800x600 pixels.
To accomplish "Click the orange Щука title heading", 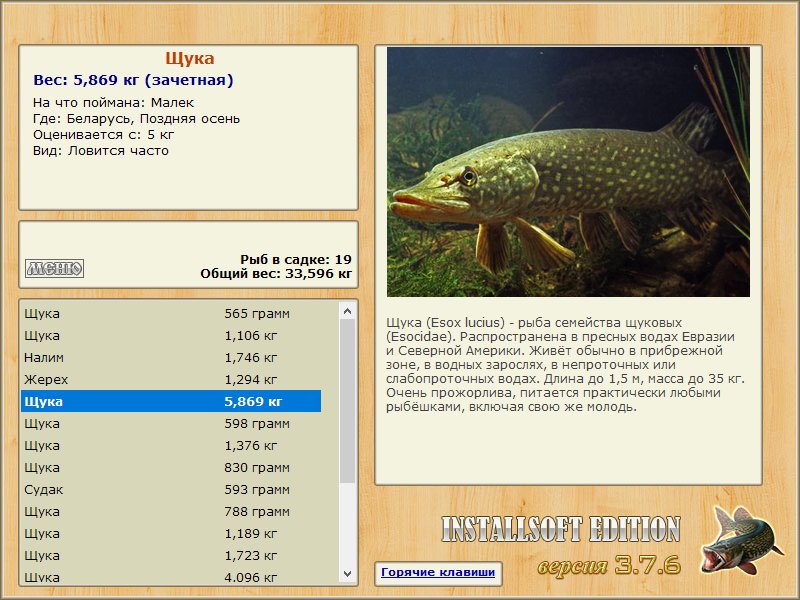I will 189,59.
